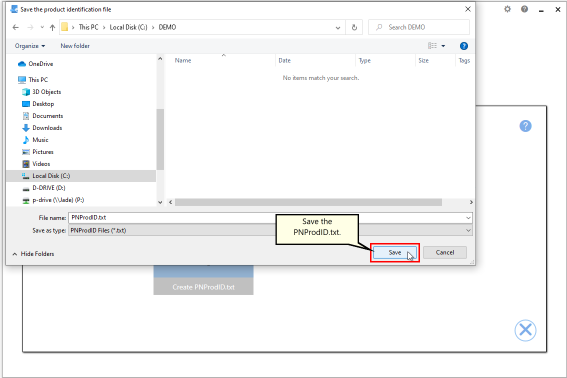Screen dimensions: 567x378
Task: Select D-DRIVE (D:) in sidebar
Action: click(x=44, y=188)
